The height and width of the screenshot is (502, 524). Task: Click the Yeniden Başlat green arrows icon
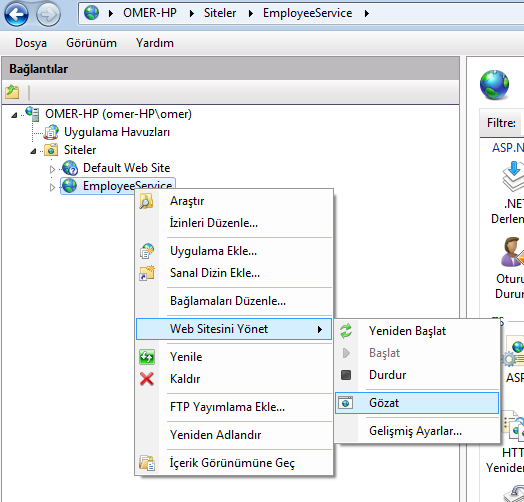click(346, 331)
